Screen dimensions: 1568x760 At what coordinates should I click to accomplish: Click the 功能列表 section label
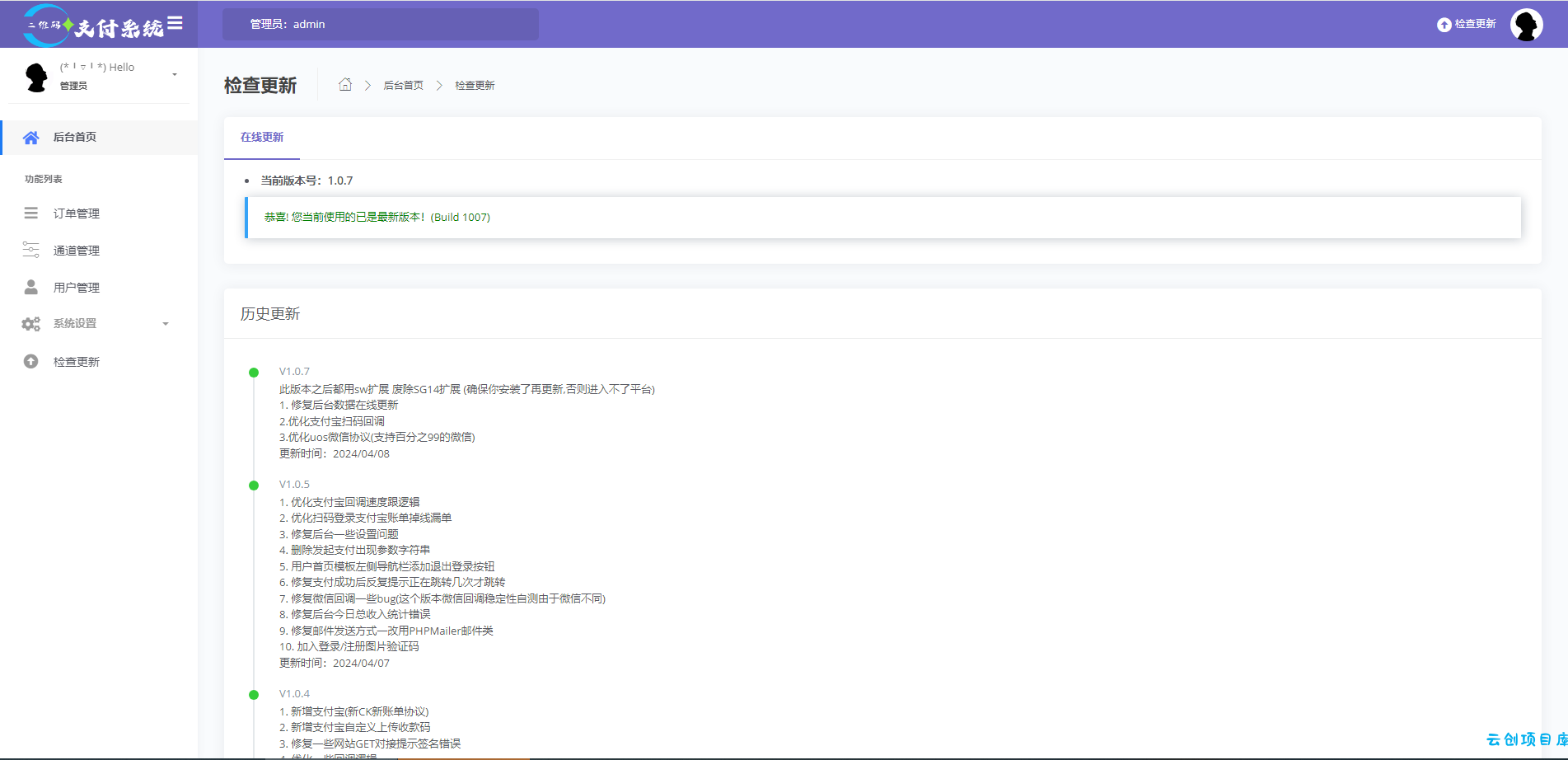(x=44, y=179)
